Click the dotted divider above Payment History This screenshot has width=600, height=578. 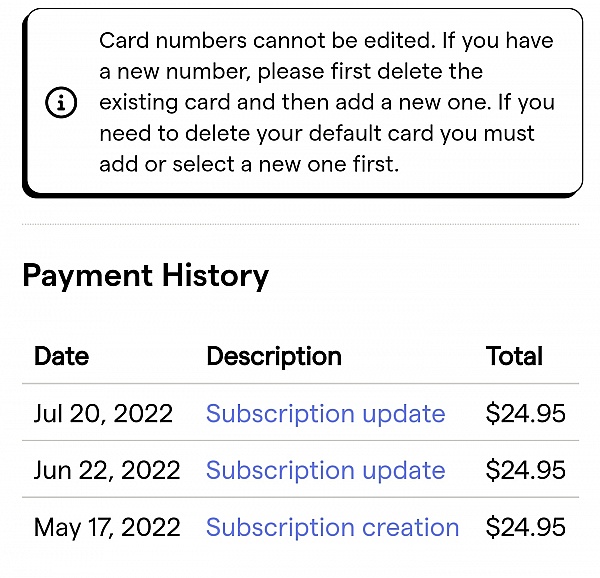pyautogui.click(x=300, y=223)
